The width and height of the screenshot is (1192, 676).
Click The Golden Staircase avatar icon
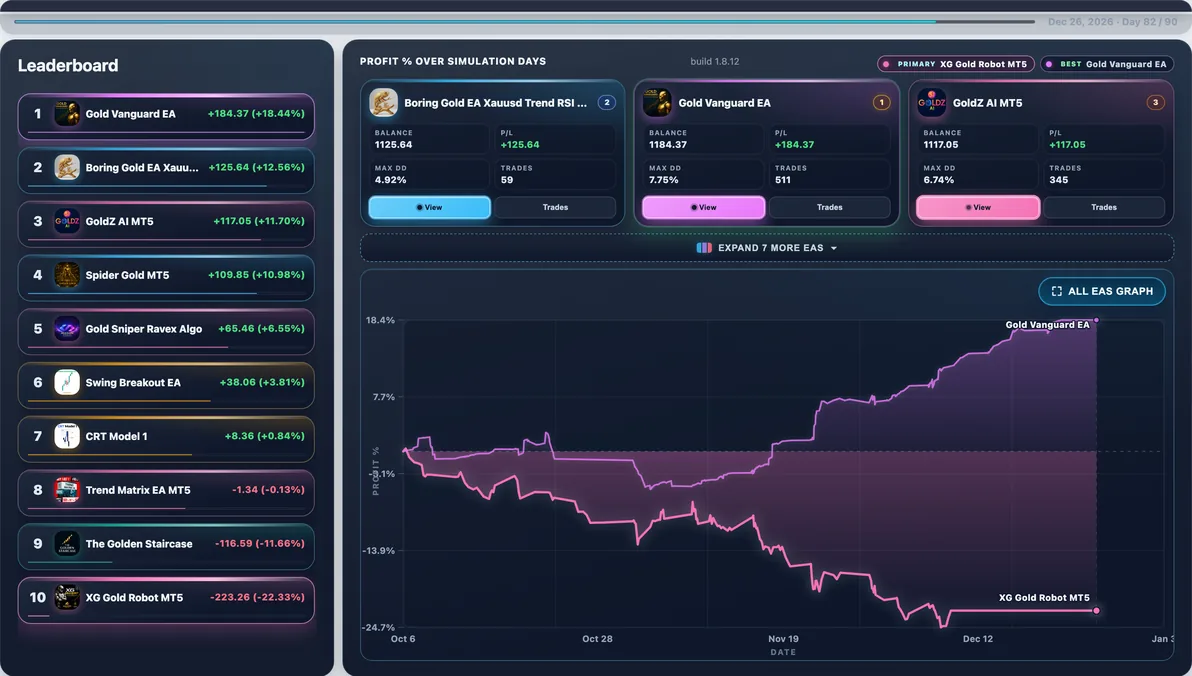click(x=67, y=544)
